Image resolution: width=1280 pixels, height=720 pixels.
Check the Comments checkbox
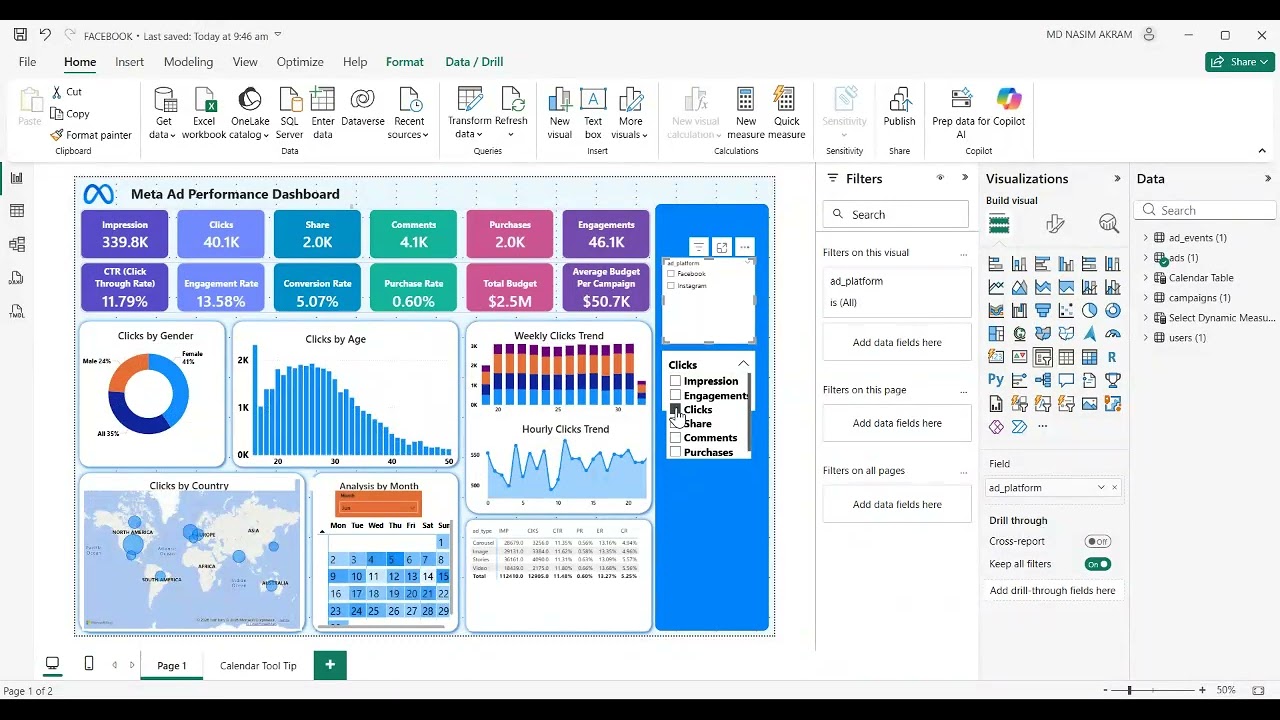(676, 438)
